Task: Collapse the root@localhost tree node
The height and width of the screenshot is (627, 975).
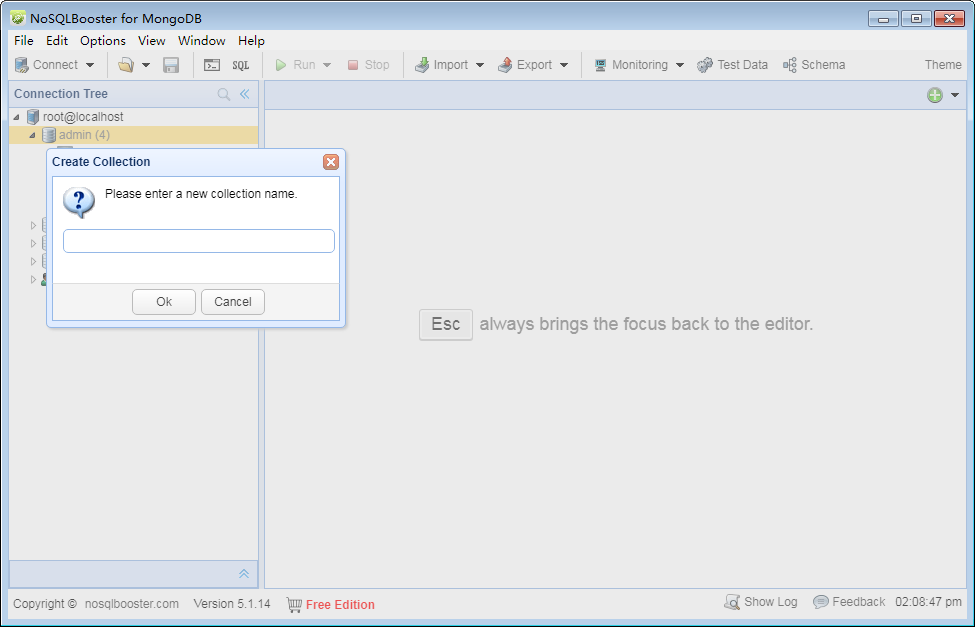Action: point(14,116)
